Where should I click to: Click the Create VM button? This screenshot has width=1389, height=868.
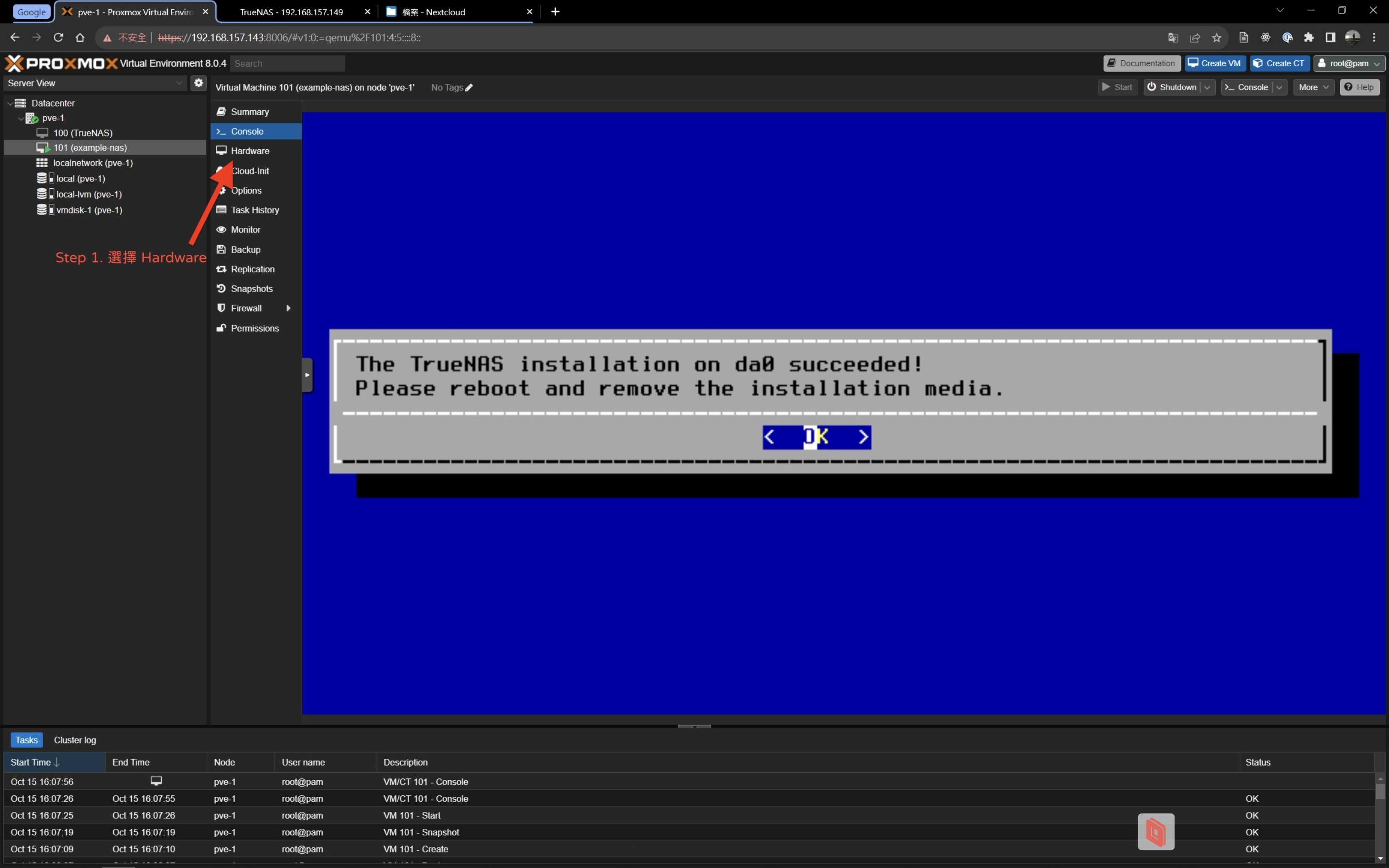tap(1214, 63)
